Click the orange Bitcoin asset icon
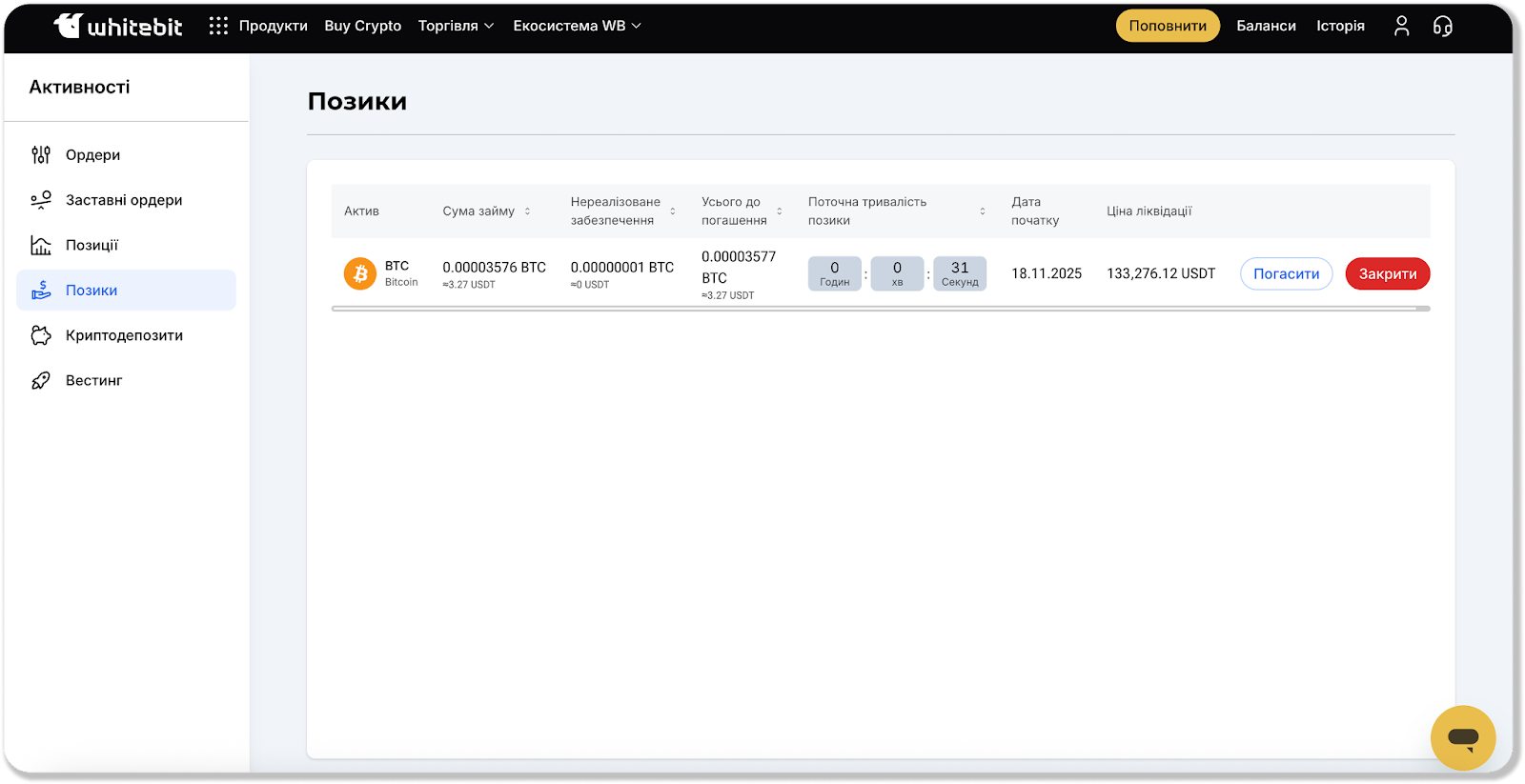This screenshot has height=784, width=1525. tap(360, 273)
